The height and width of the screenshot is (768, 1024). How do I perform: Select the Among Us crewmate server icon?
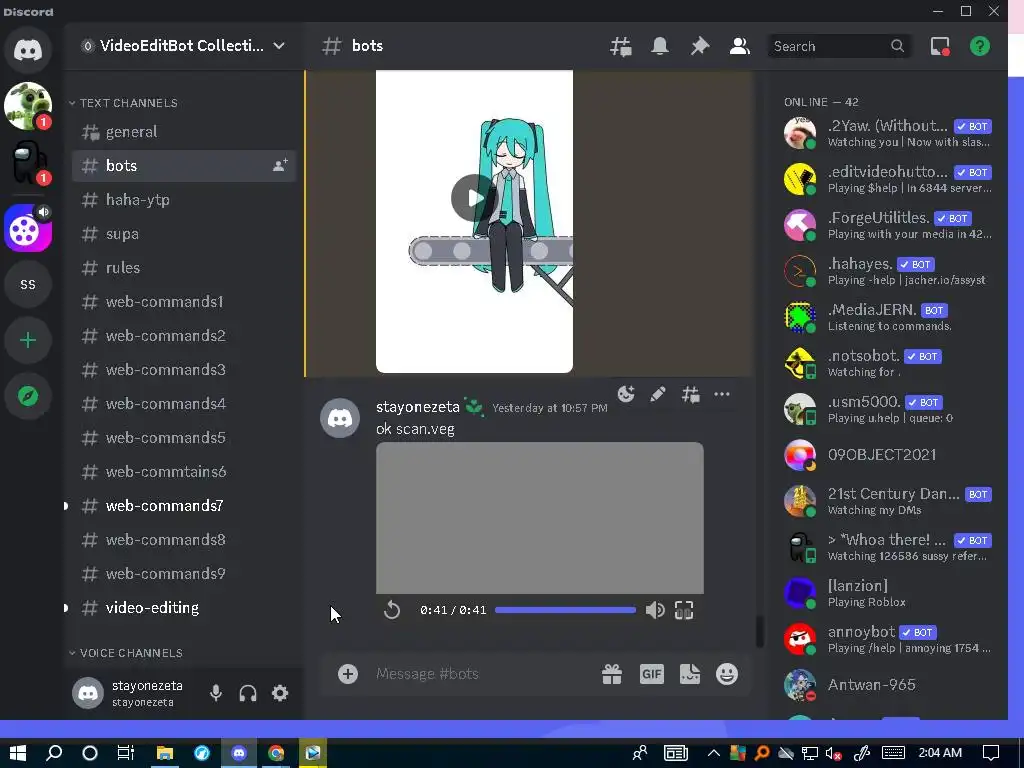click(27, 162)
